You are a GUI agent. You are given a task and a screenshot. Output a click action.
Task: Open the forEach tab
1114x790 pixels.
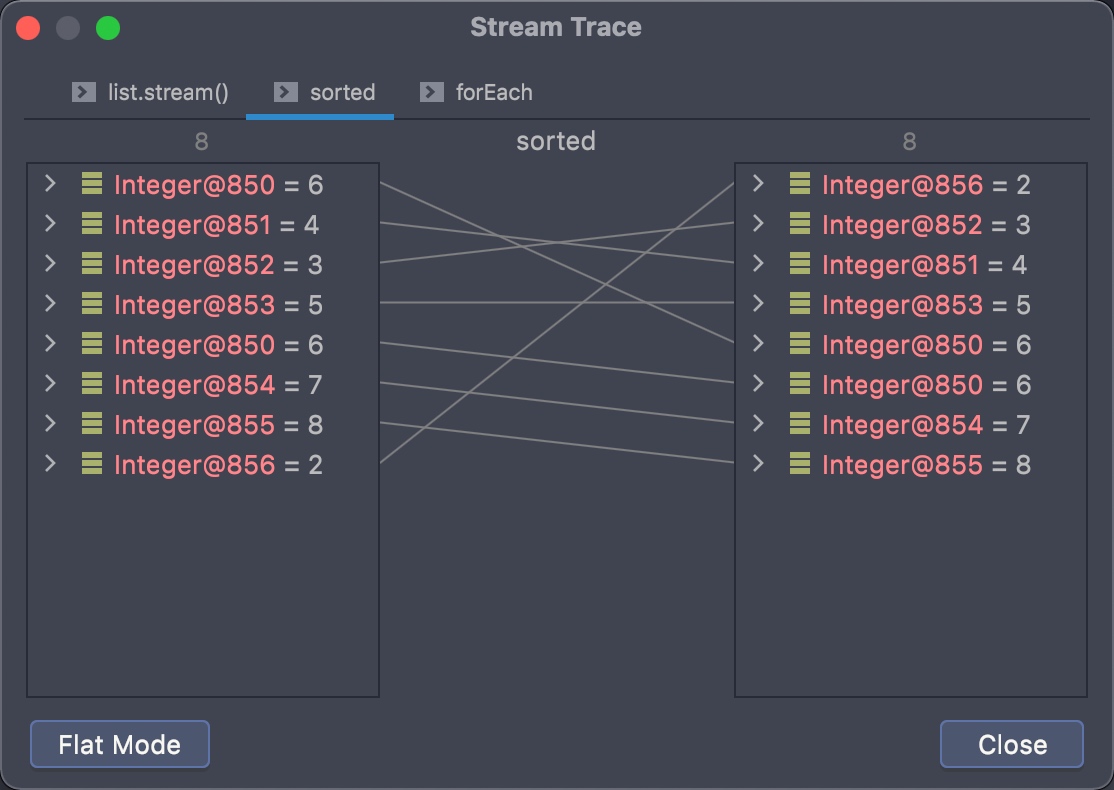pos(493,93)
